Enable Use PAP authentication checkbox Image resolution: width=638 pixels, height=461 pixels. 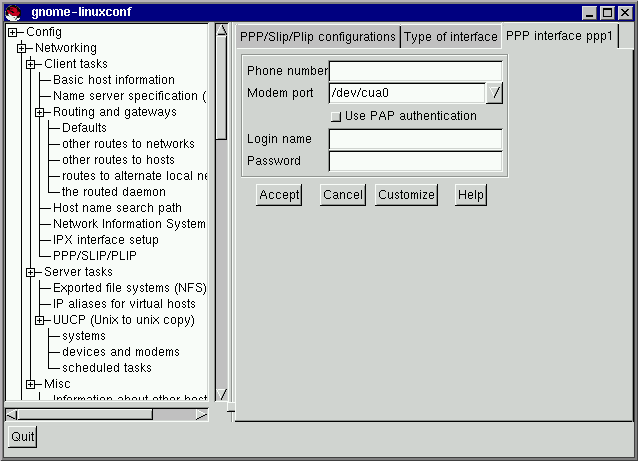coord(336,116)
